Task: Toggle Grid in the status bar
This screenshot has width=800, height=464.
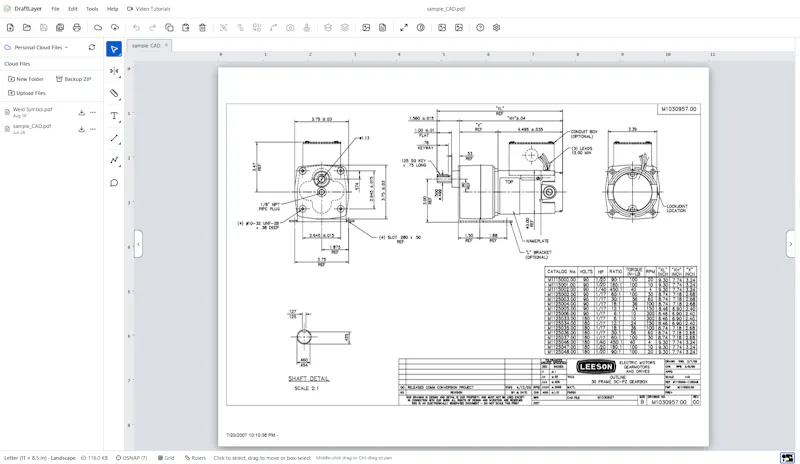Action: pos(166,458)
